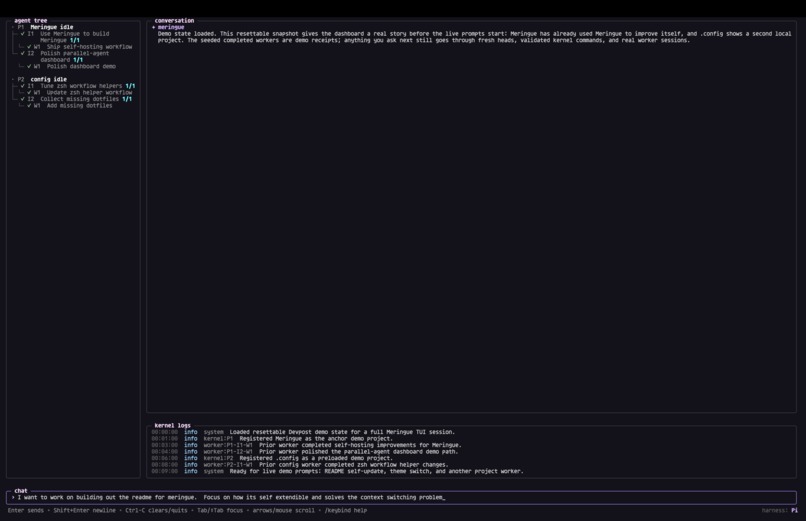806x521 pixels.
Task: Click the checkmark beside 'Ship self-hosting workflow'
Action: click(x=29, y=47)
